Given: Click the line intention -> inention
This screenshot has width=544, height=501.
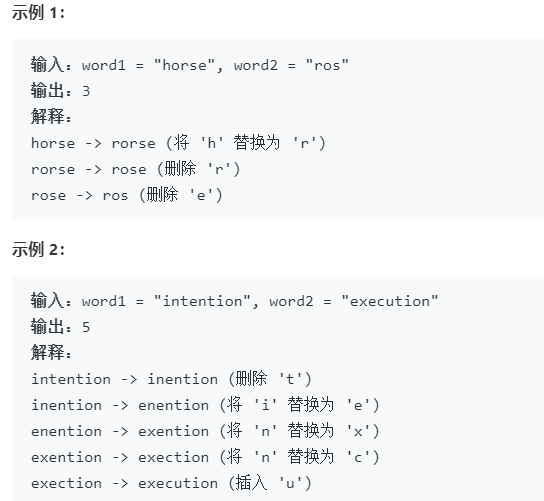Looking at the screenshot, I should tap(171, 379).
